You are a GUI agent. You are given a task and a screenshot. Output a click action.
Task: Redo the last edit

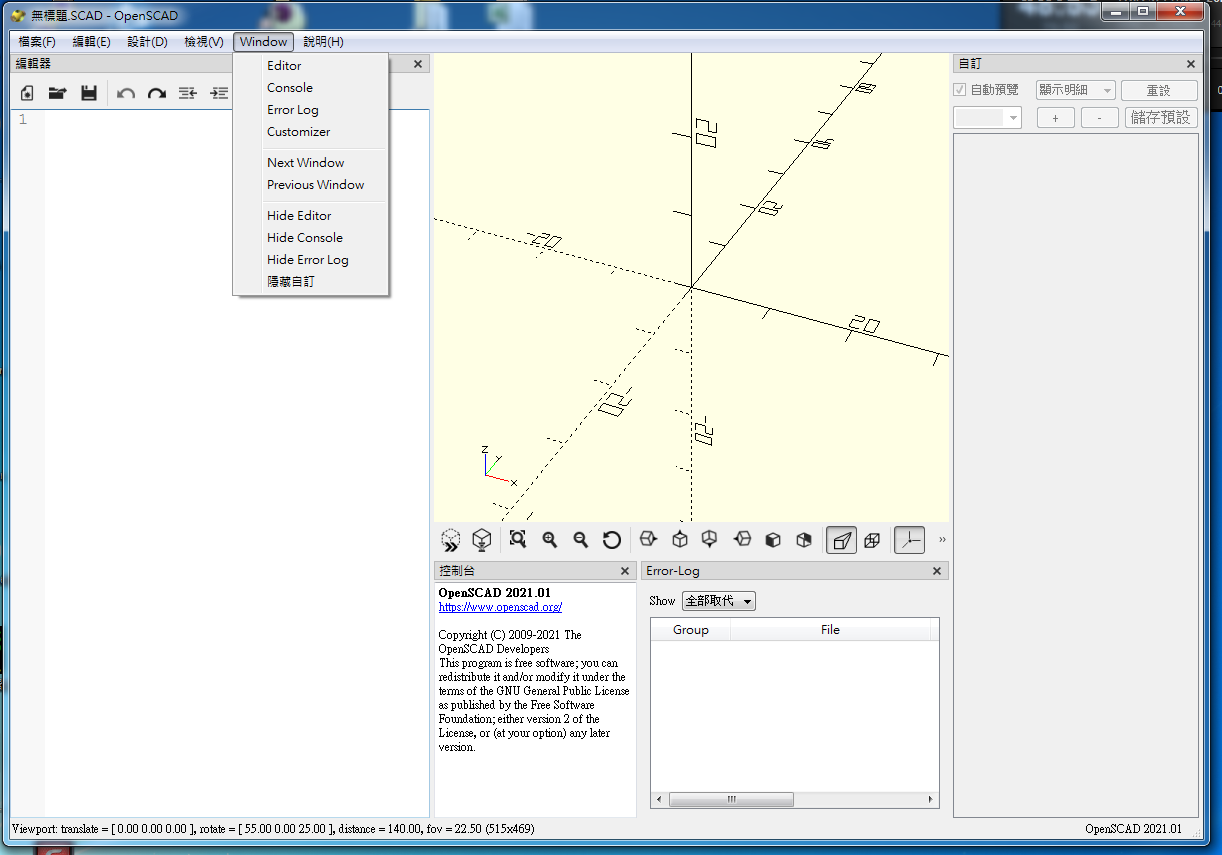pyautogui.click(x=157, y=93)
